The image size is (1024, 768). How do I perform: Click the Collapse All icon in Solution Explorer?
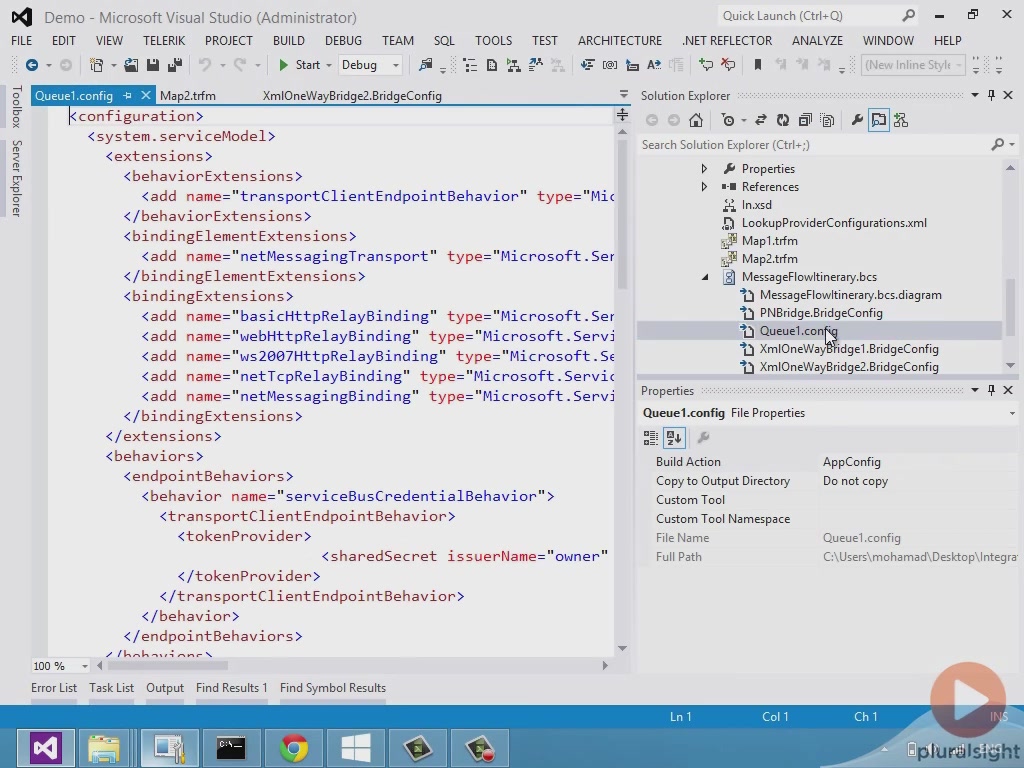(805, 120)
